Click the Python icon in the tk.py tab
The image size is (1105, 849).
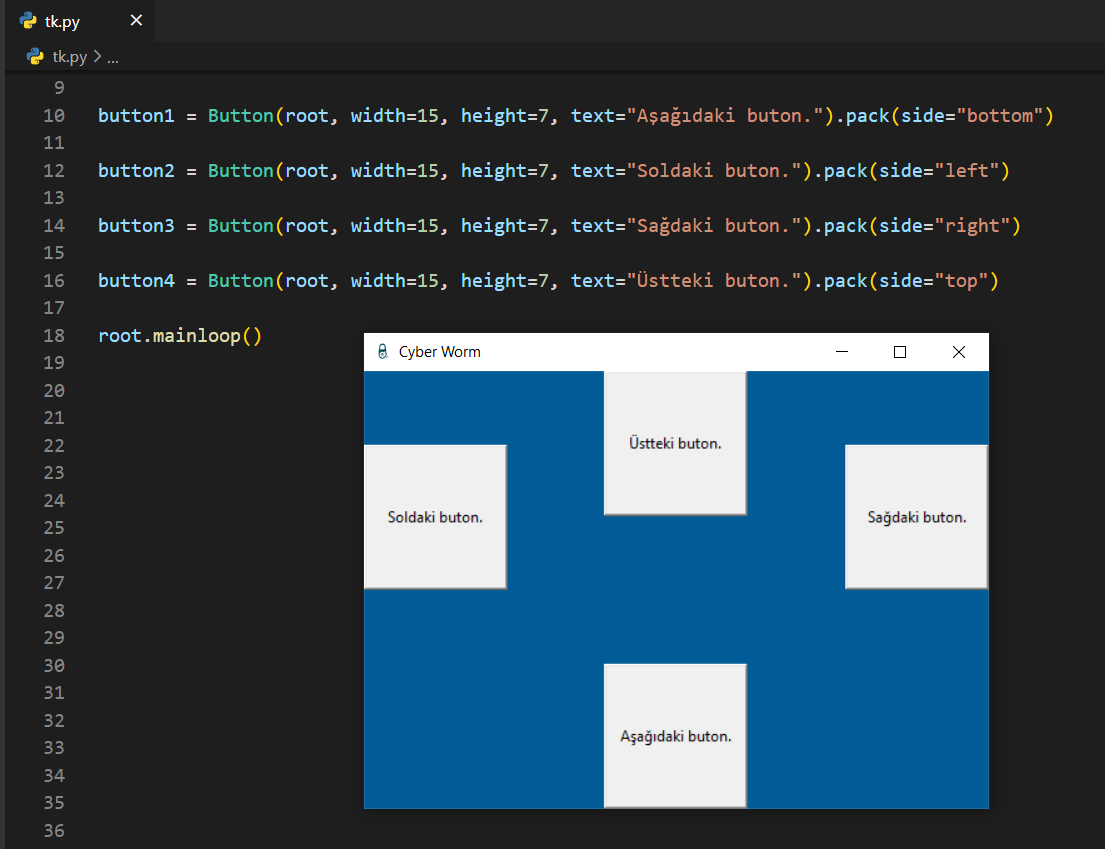(28, 21)
